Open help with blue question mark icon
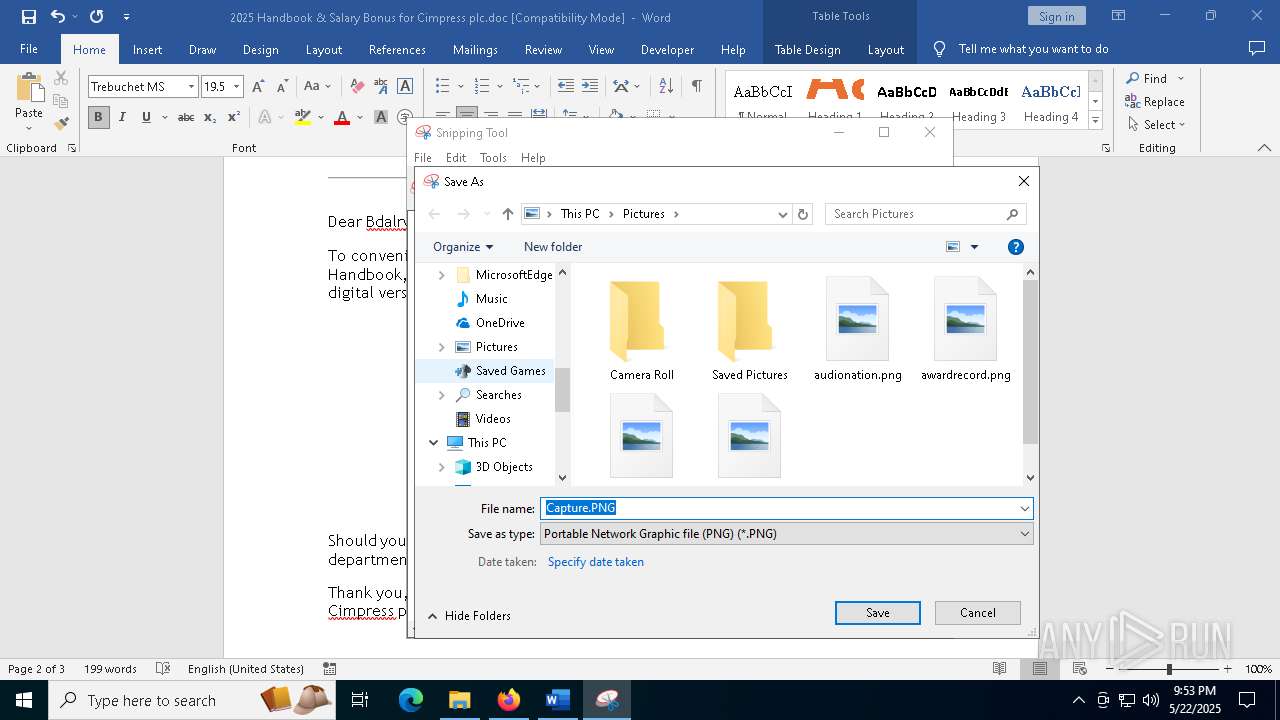 pos(1015,247)
